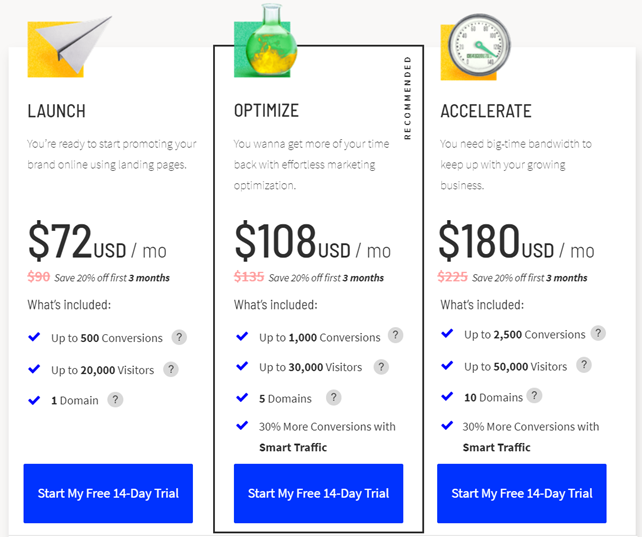Viewport: 642px width, 540px height.
Task: Select the LAUNCH plan heading
Action: point(57,111)
